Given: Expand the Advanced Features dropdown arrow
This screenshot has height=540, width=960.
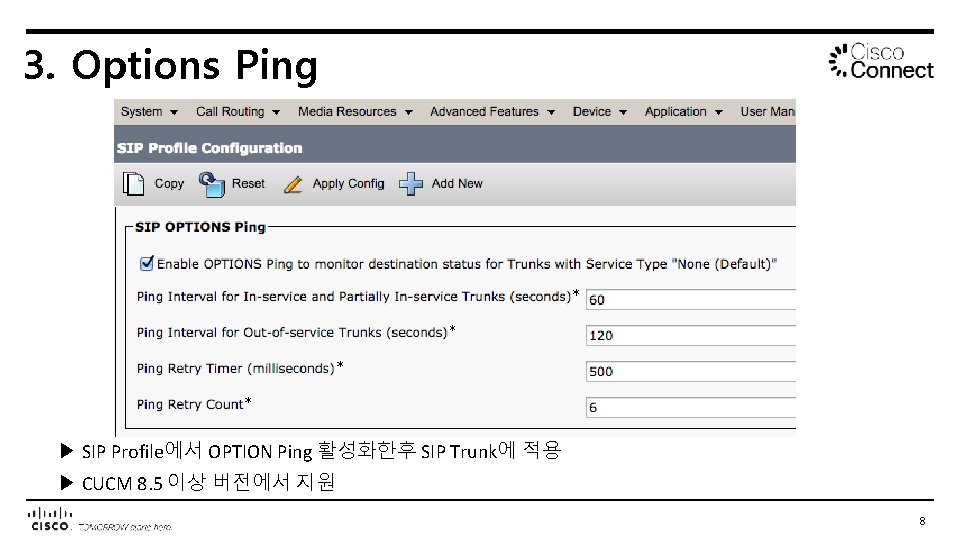Looking at the screenshot, I should (x=551, y=113).
